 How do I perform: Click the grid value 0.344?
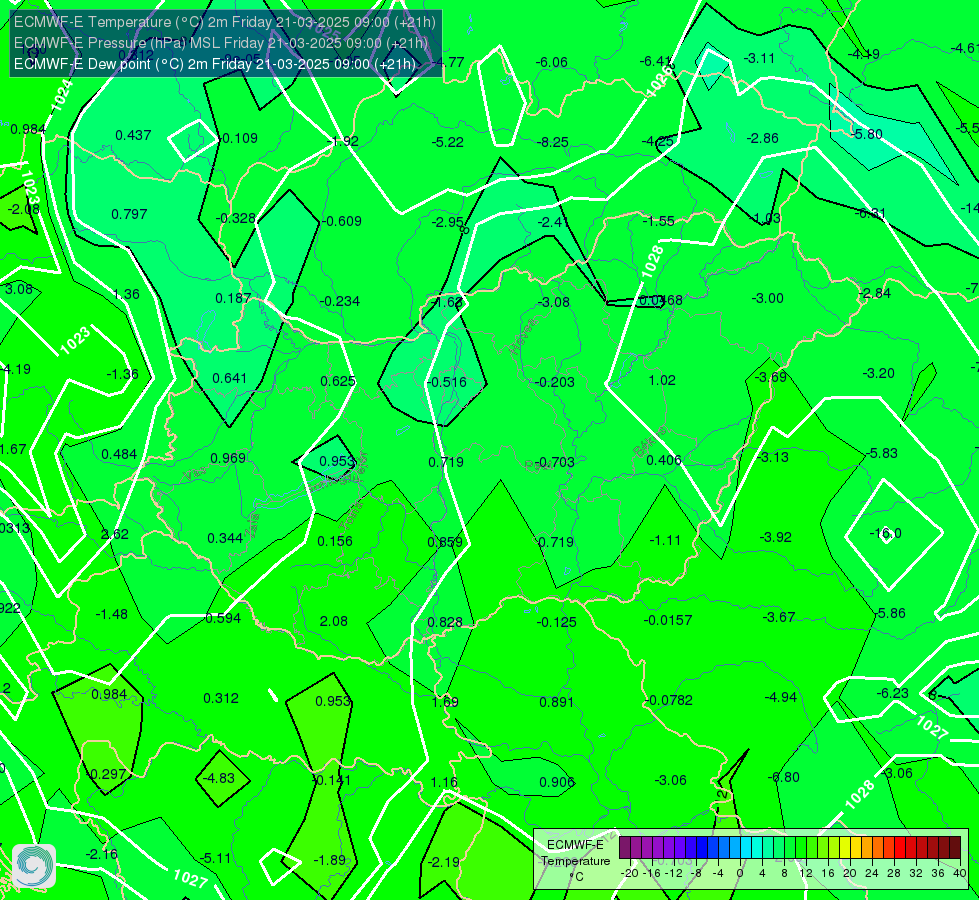point(225,538)
